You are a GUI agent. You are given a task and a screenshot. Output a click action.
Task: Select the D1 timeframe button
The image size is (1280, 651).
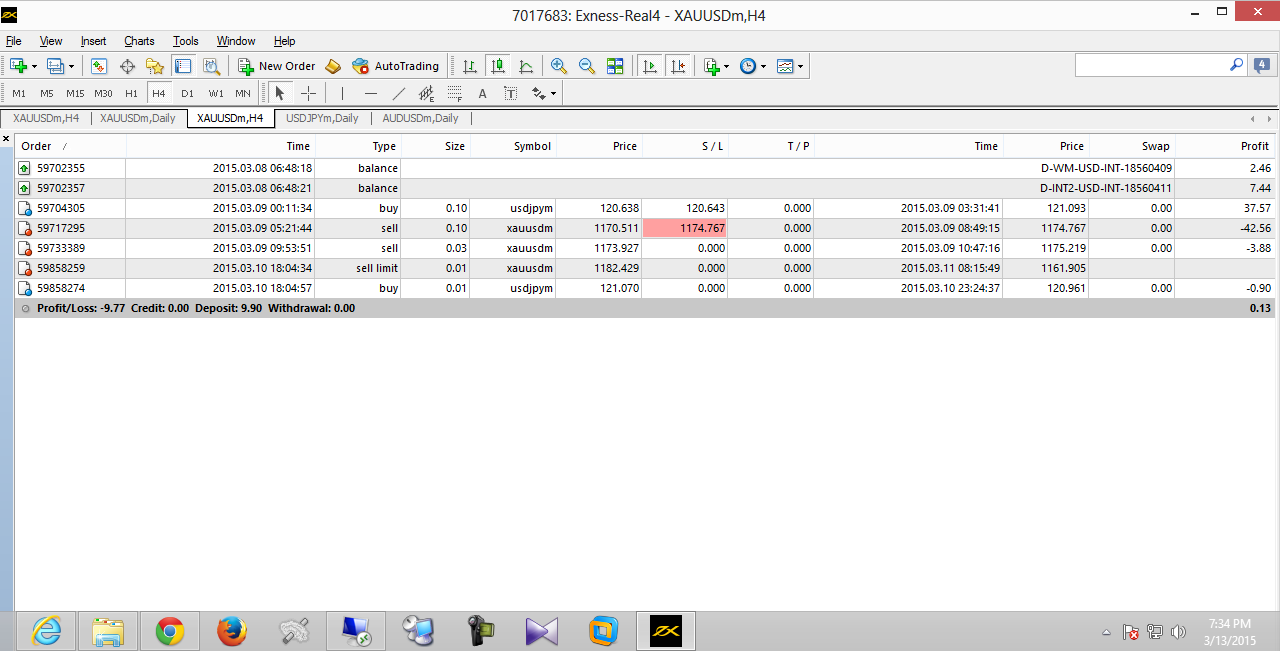pos(187,93)
